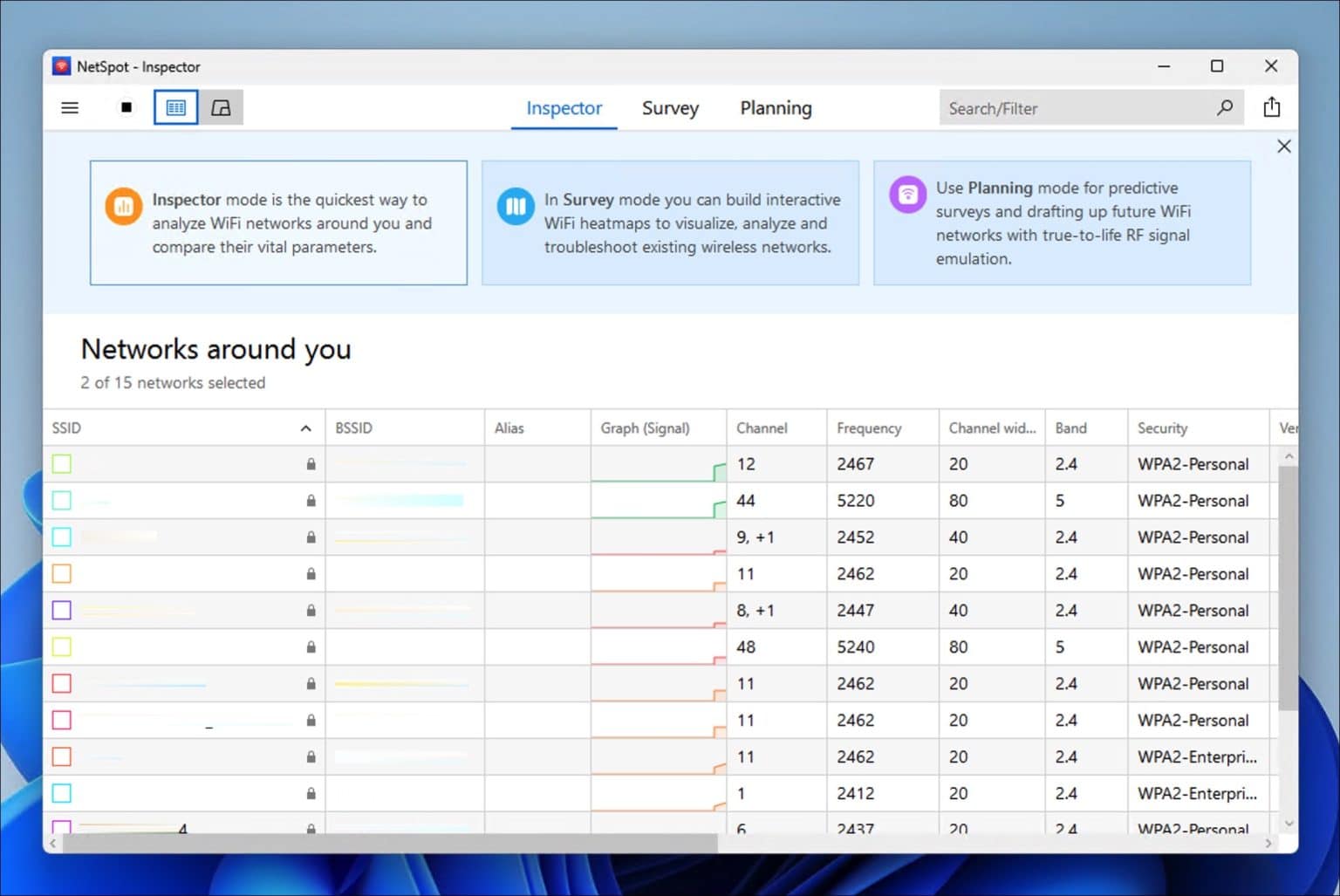This screenshot has width=1340, height=896.
Task: Select the table view icon
Action: [175, 106]
